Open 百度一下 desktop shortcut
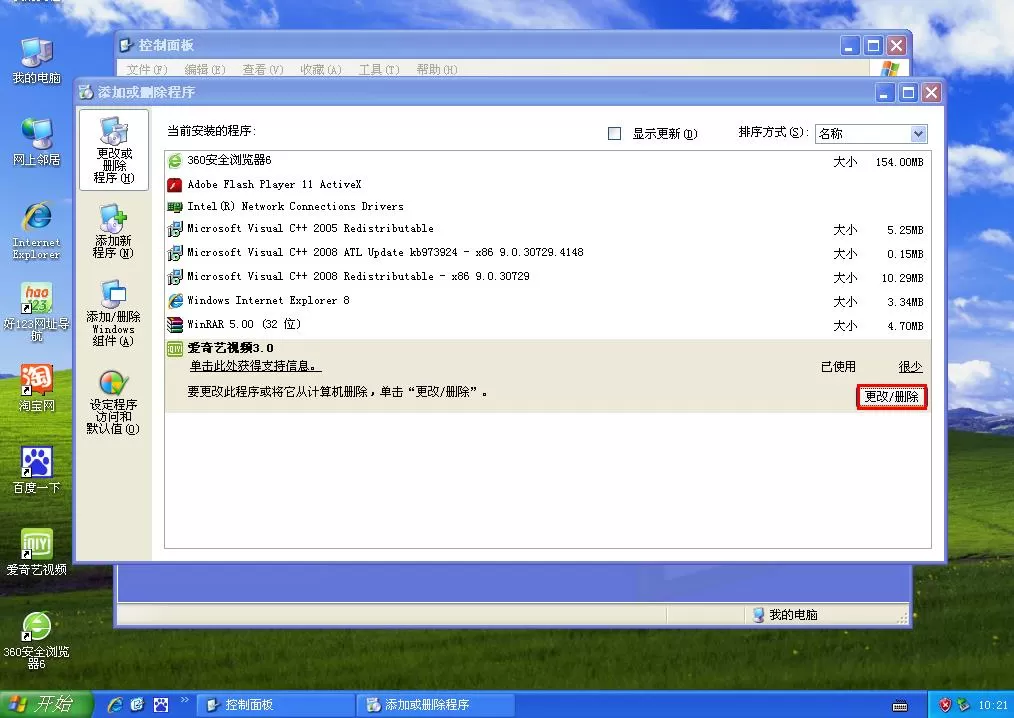Image resolution: width=1014 pixels, height=718 pixels. click(37, 470)
